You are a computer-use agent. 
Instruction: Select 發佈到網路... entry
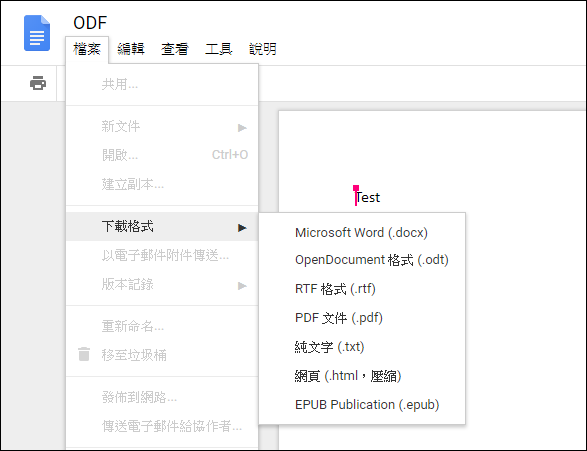(x=162, y=397)
